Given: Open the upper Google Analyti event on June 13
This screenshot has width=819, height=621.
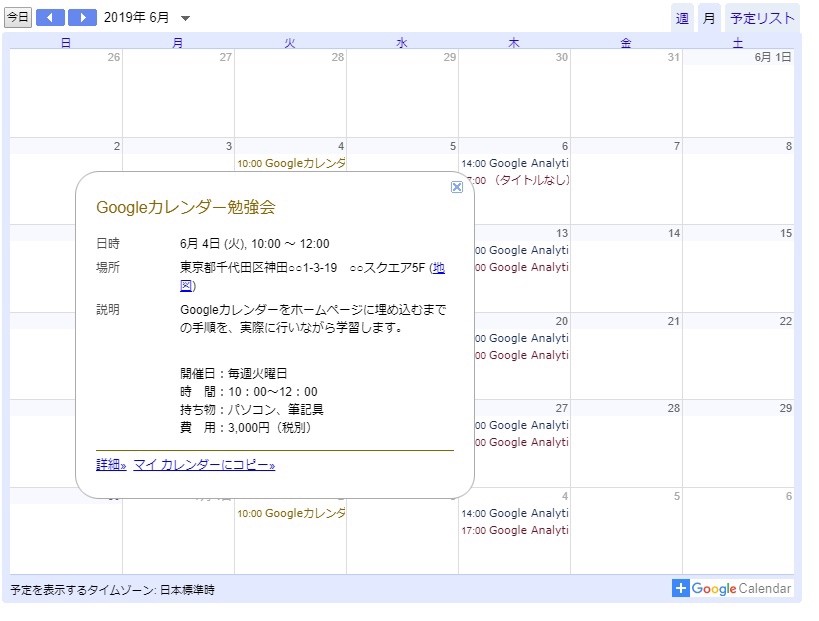Looking at the screenshot, I should pos(522,250).
